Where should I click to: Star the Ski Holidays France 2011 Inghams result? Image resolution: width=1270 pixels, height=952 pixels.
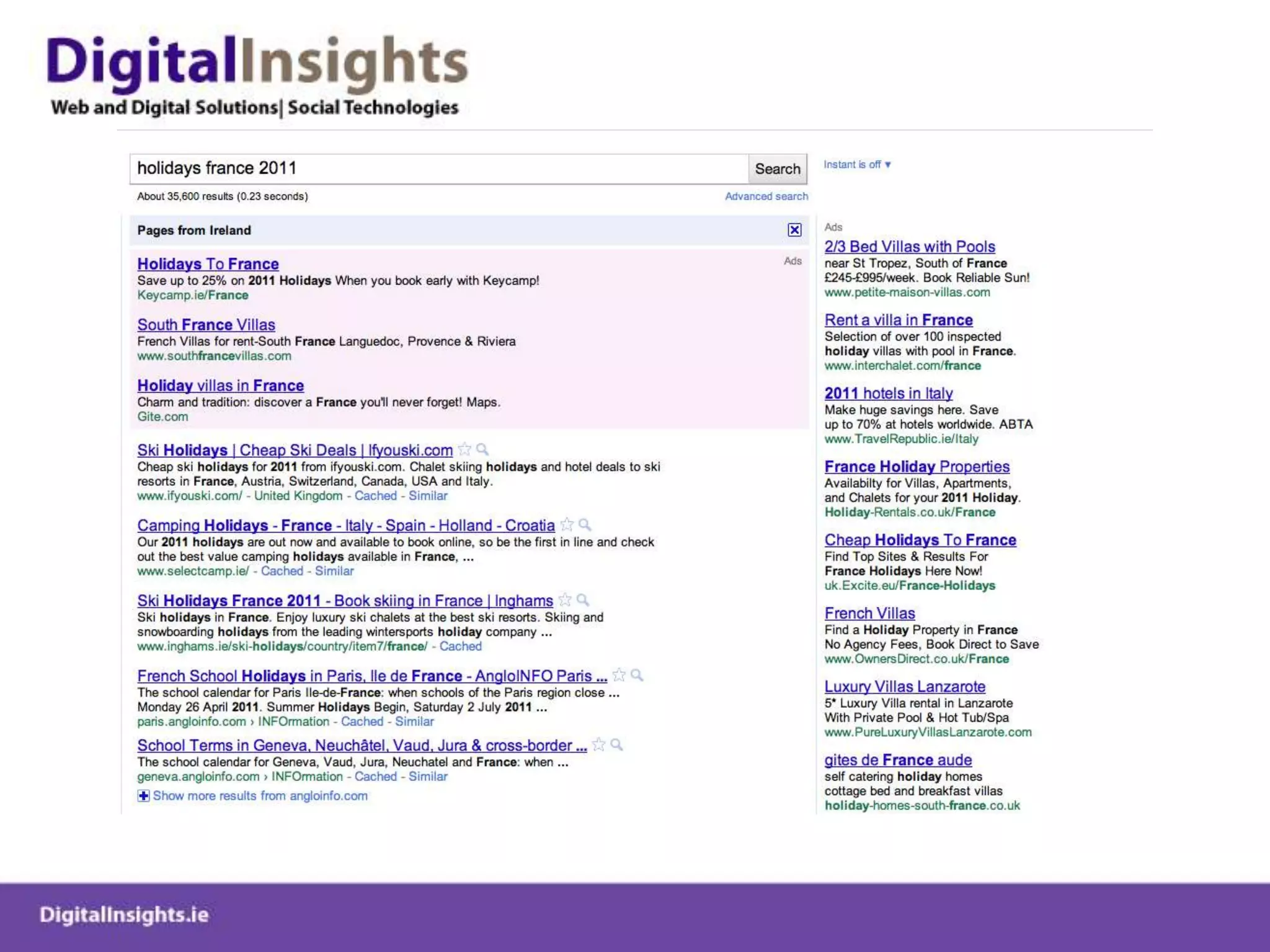click(565, 600)
